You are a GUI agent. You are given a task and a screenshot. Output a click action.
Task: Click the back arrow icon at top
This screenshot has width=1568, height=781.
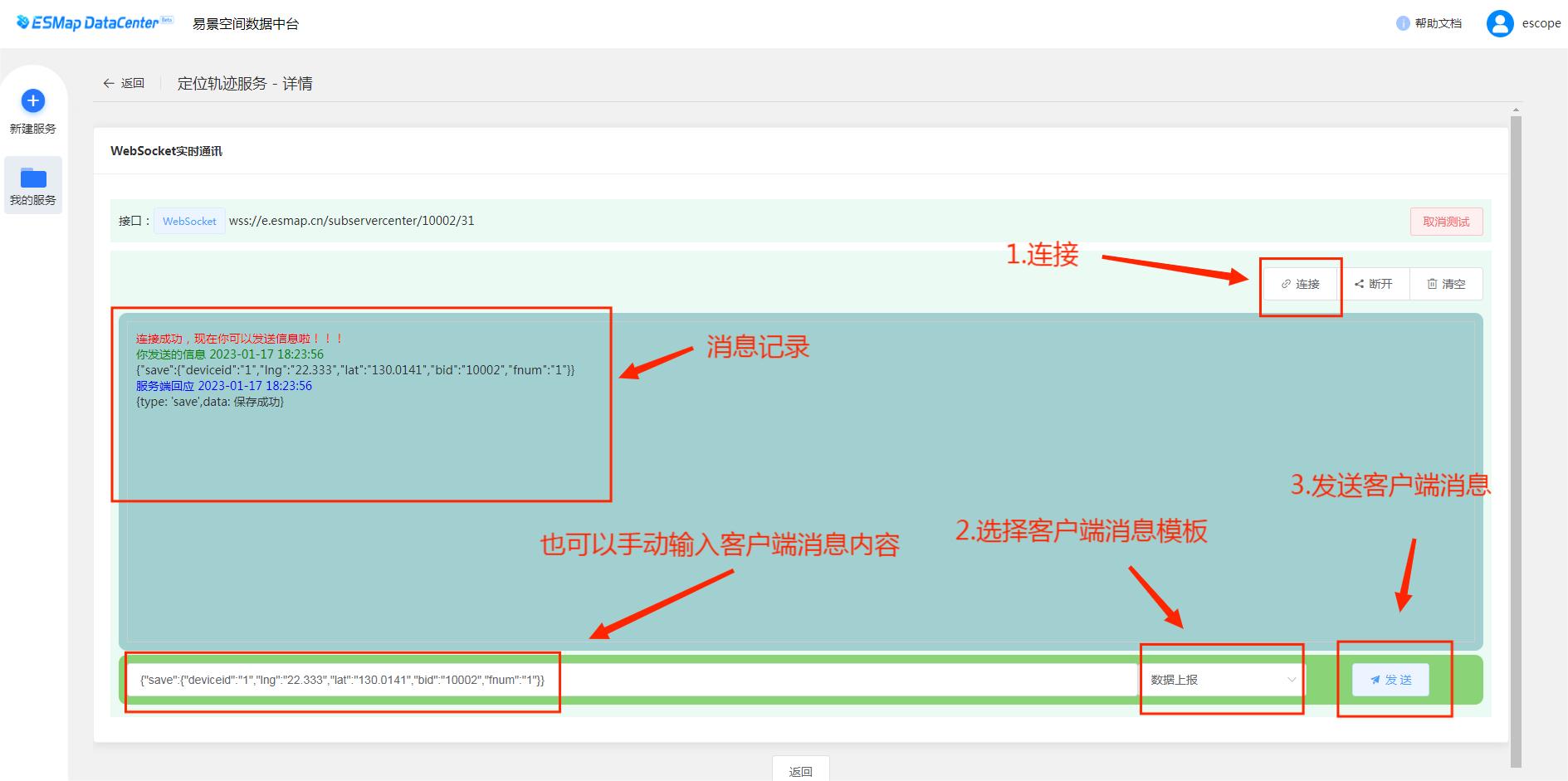(109, 83)
